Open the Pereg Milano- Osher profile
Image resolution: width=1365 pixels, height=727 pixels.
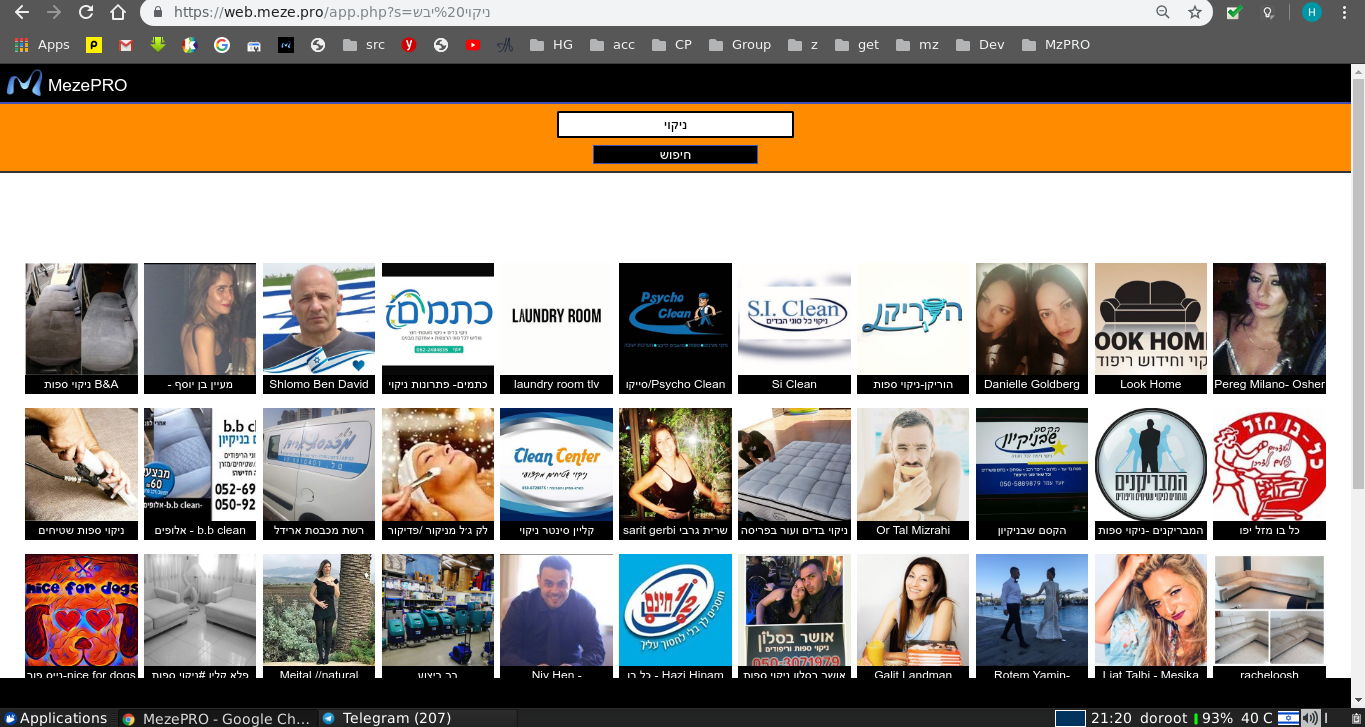(x=1269, y=328)
